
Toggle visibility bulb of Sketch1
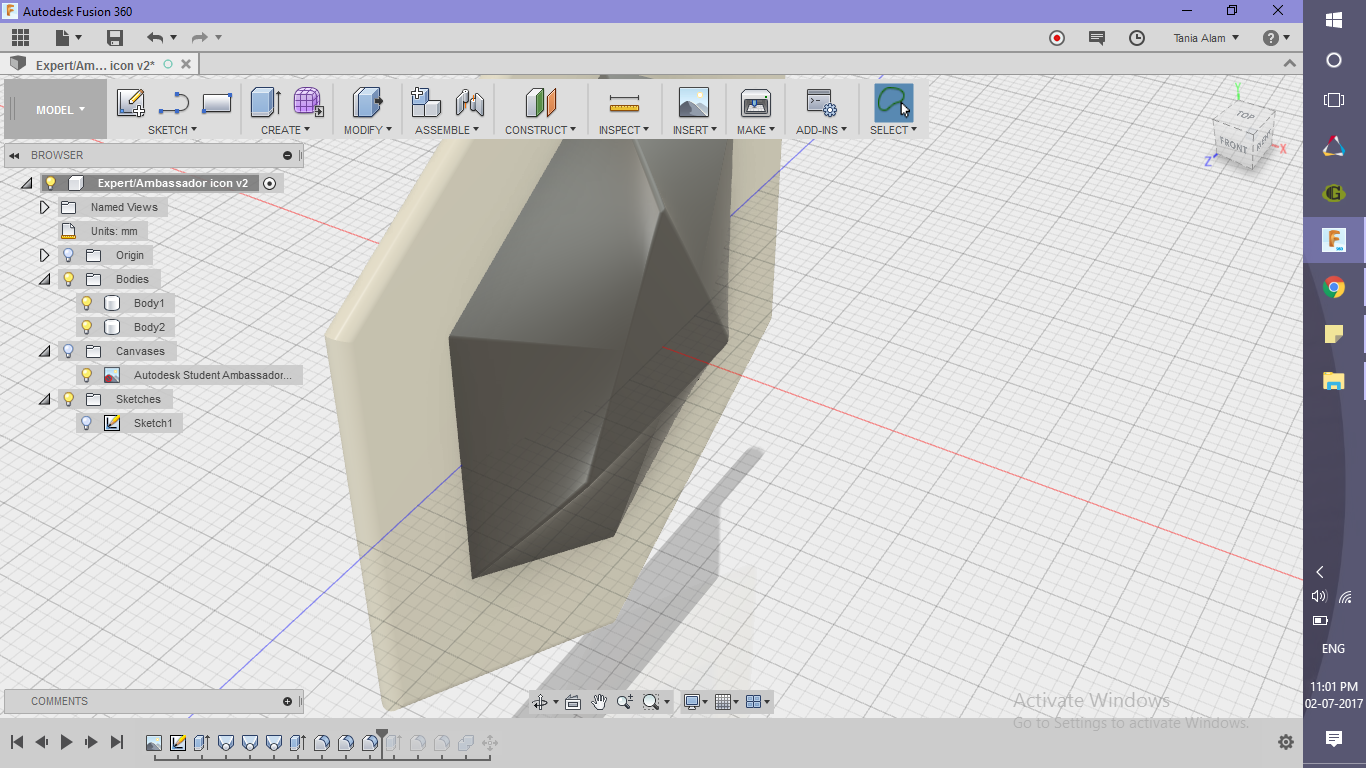87,423
